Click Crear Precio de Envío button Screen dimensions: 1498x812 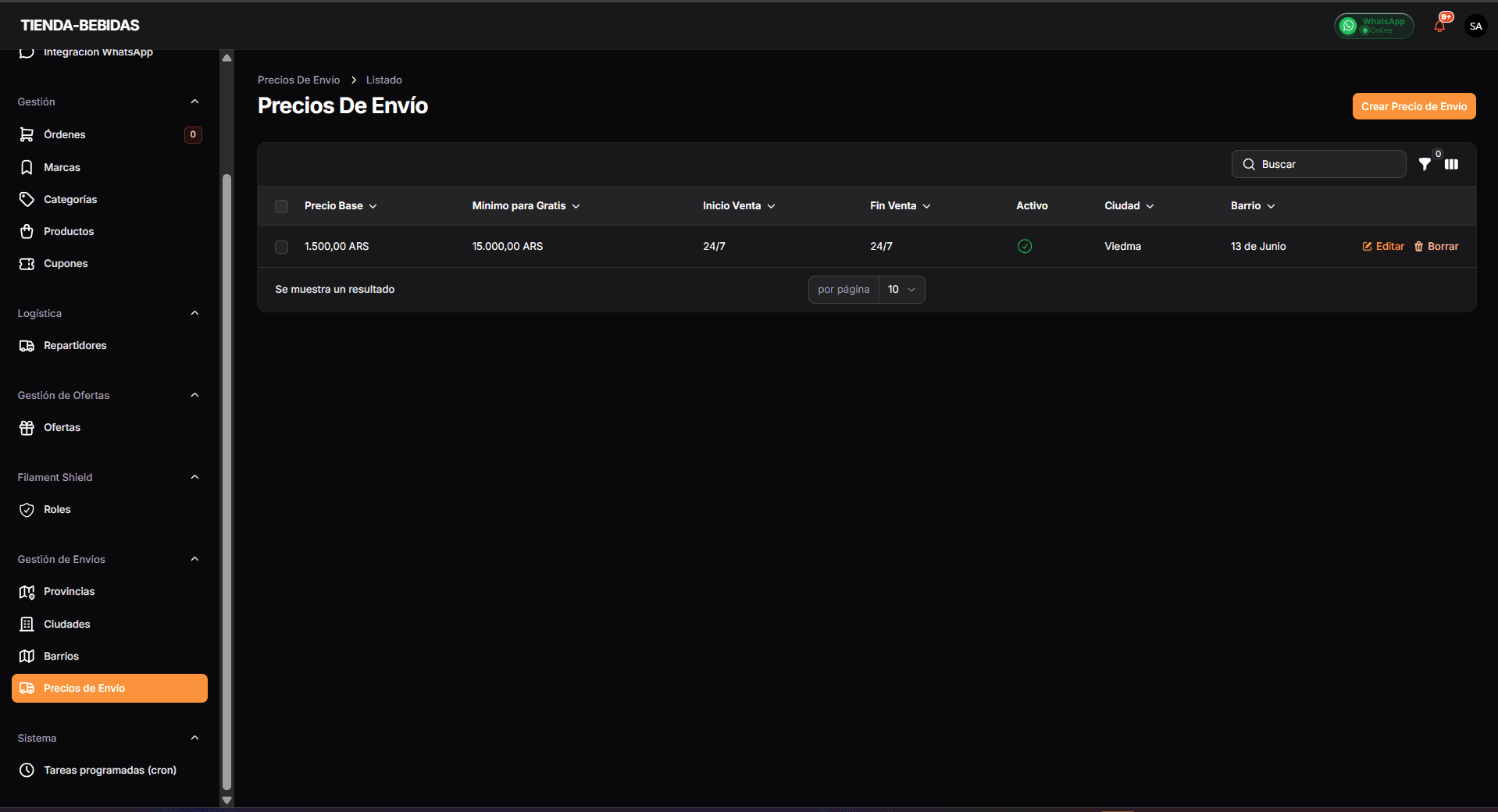1413,107
